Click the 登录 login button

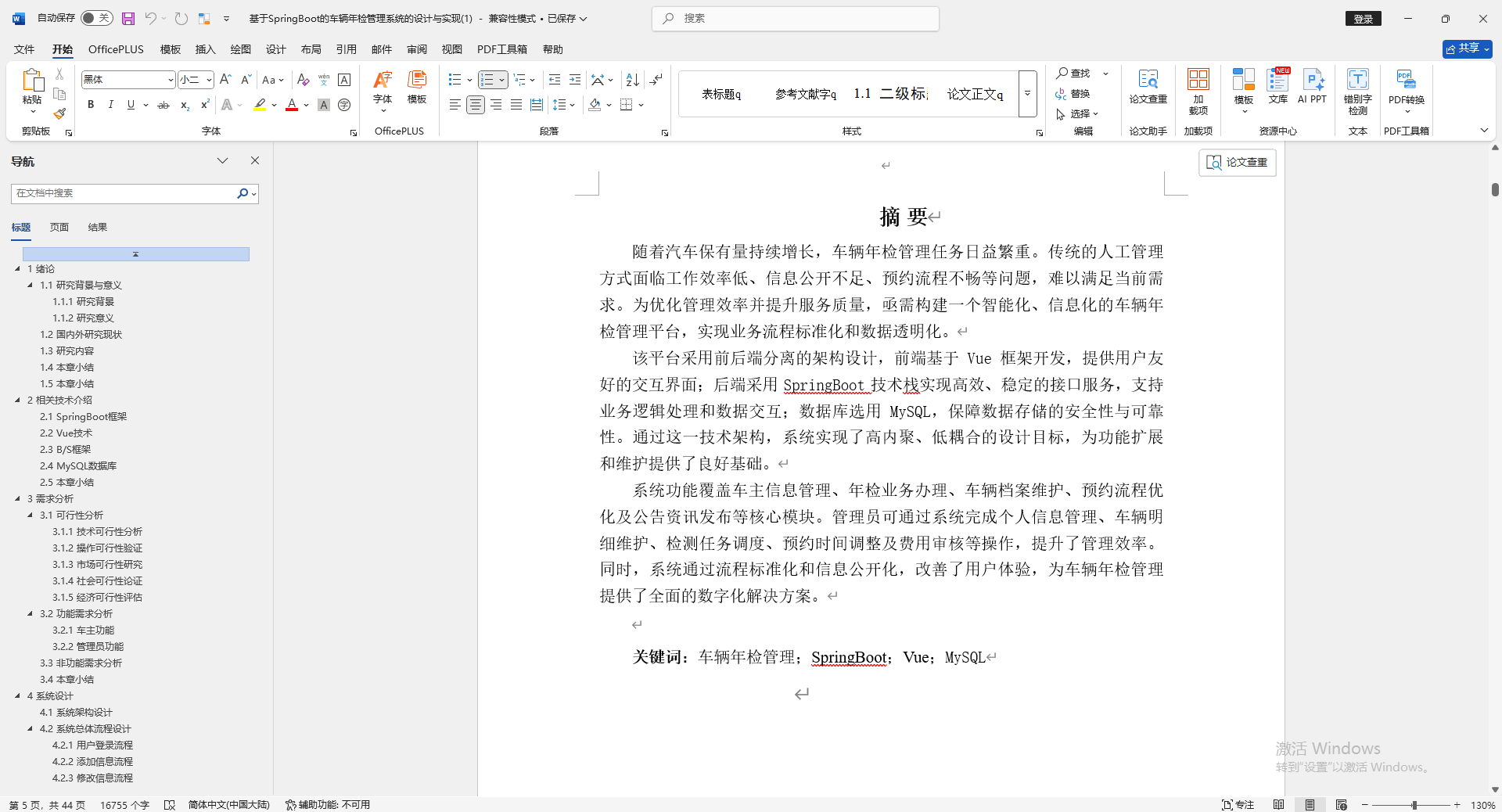1363,18
